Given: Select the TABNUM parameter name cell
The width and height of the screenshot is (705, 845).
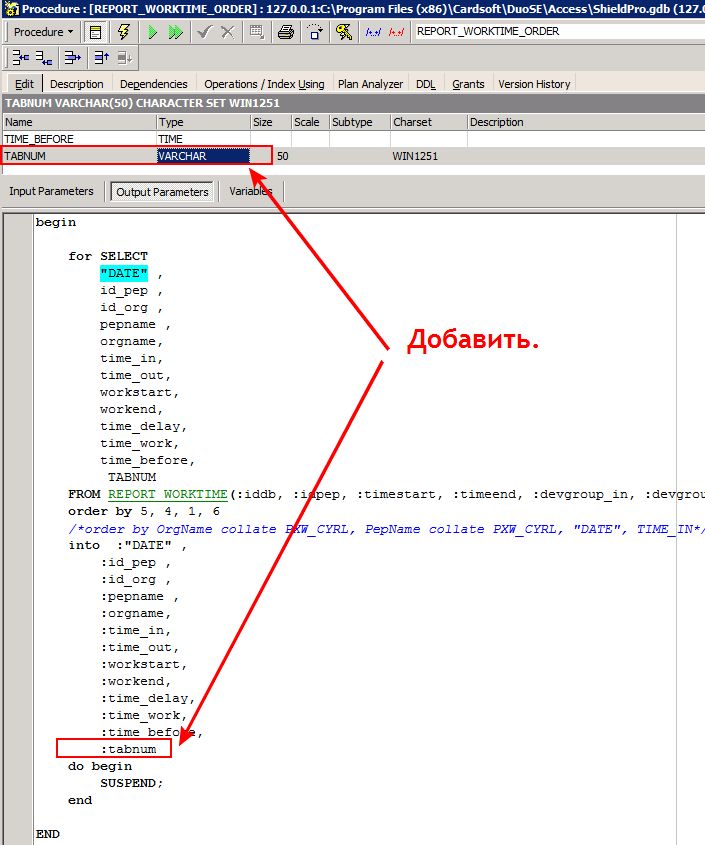Looking at the screenshot, I should pyautogui.click(x=79, y=156).
